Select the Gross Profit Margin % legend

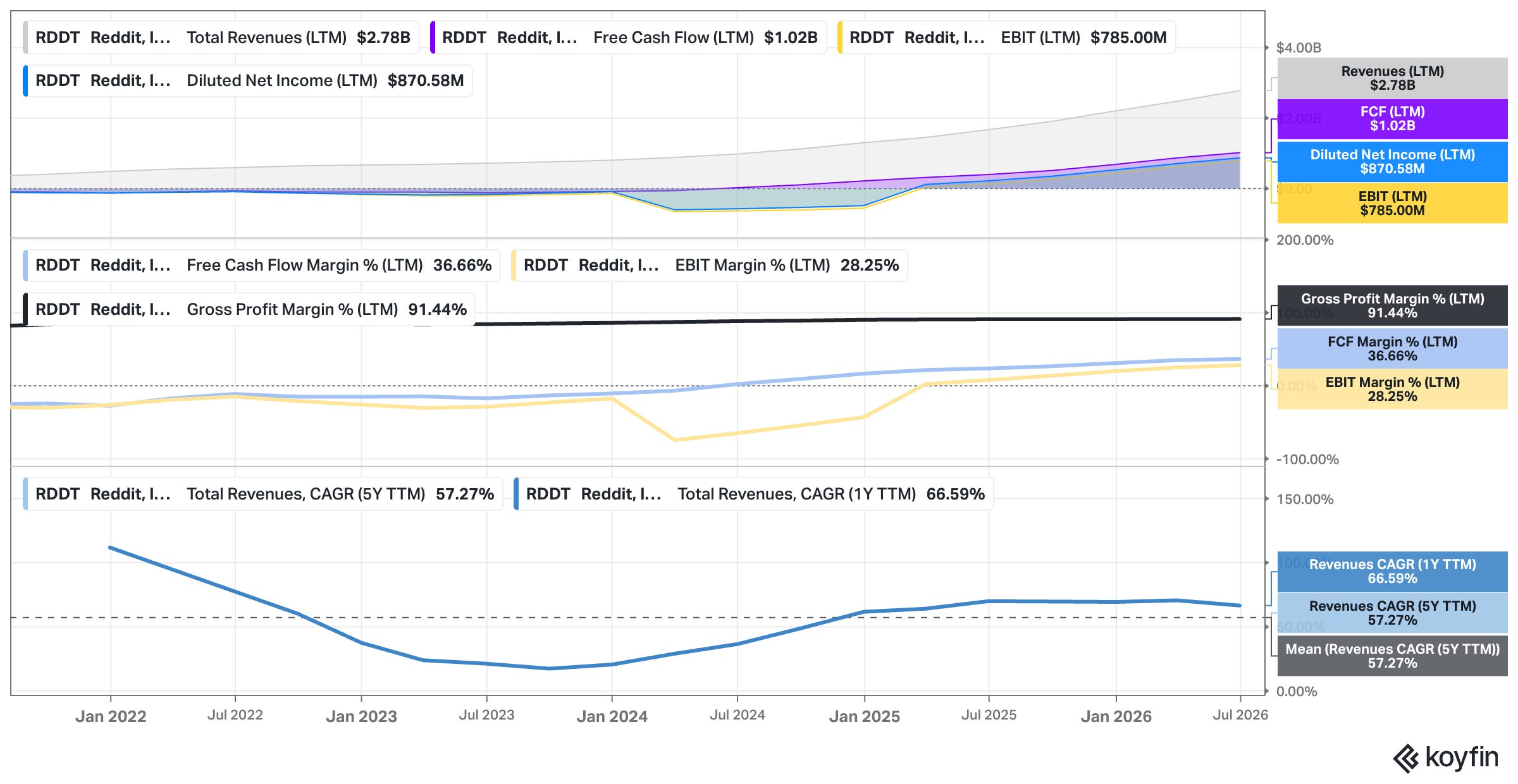coord(249,309)
